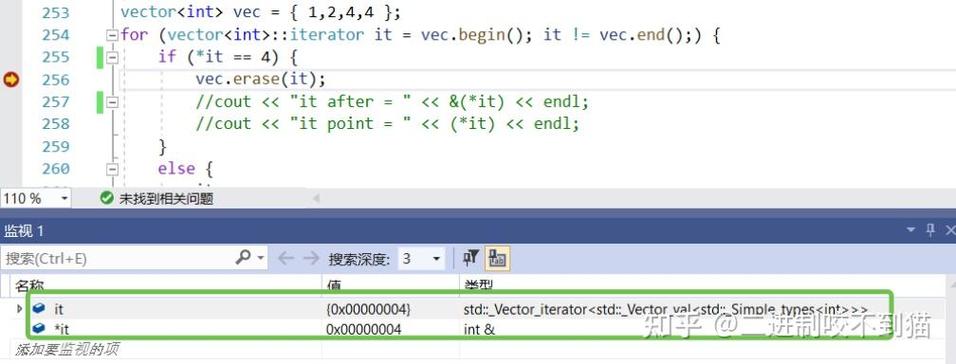This screenshot has height=364, width=956.
Task: Toggle the highlighted display-format icon in Watch toolbar
Action: [497, 259]
